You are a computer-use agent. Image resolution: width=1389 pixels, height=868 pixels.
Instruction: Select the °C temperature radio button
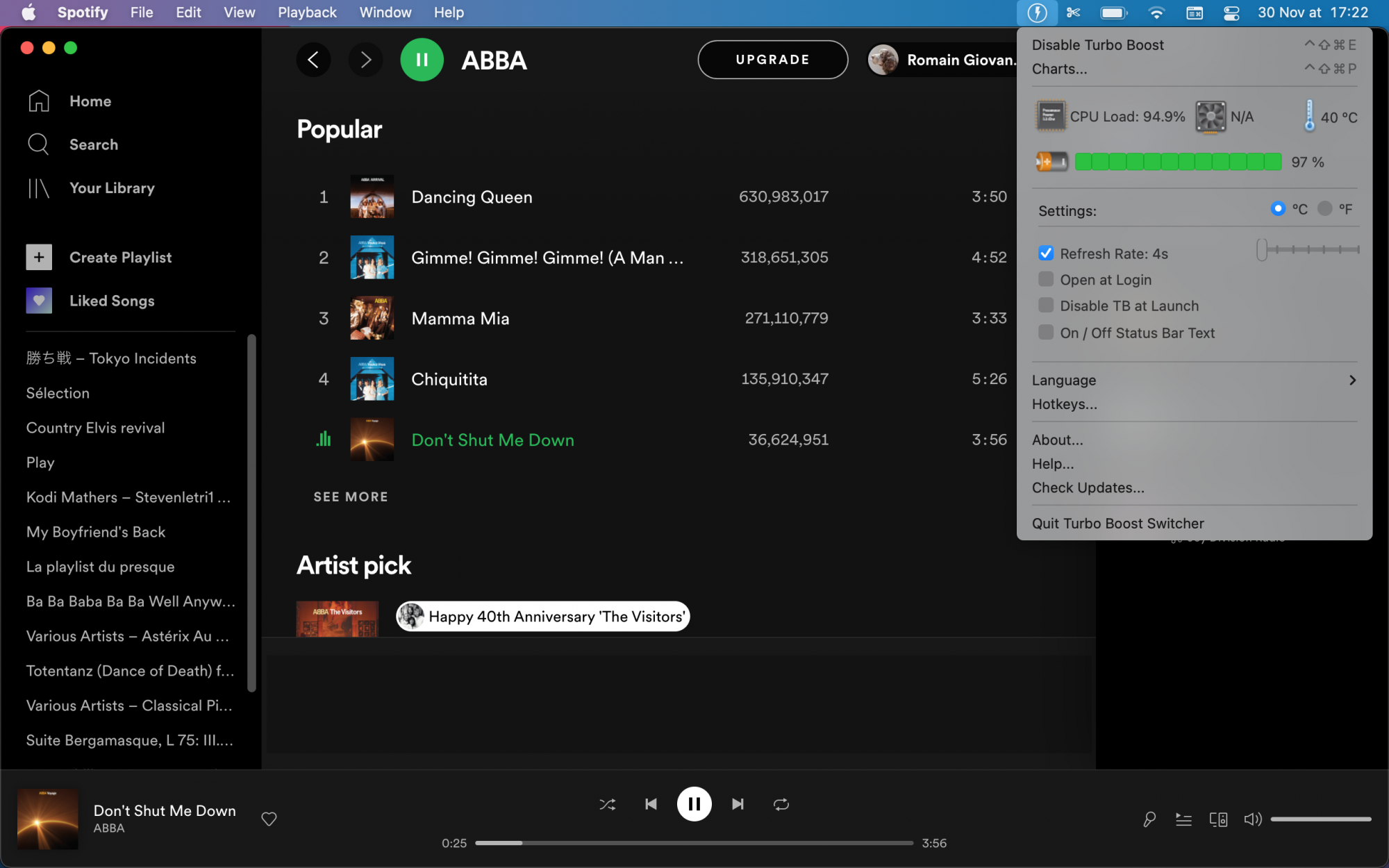[x=1278, y=208]
